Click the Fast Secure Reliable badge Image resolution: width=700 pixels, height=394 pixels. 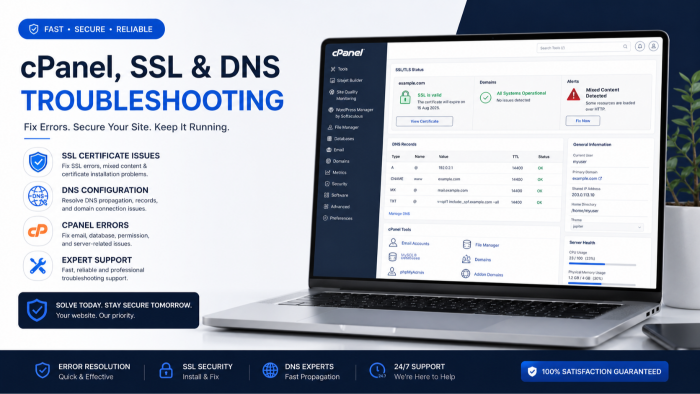92,29
